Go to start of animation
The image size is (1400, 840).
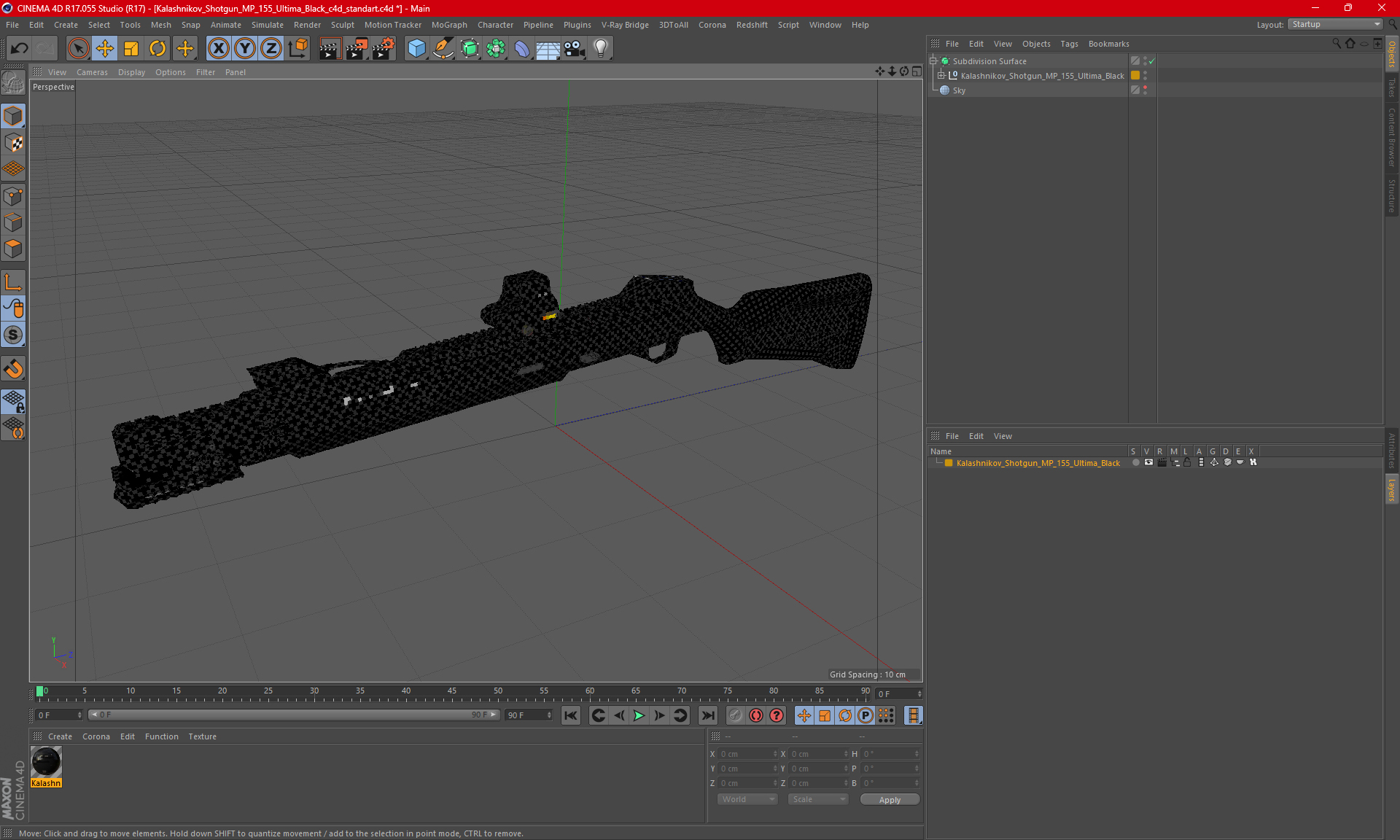point(571,715)
